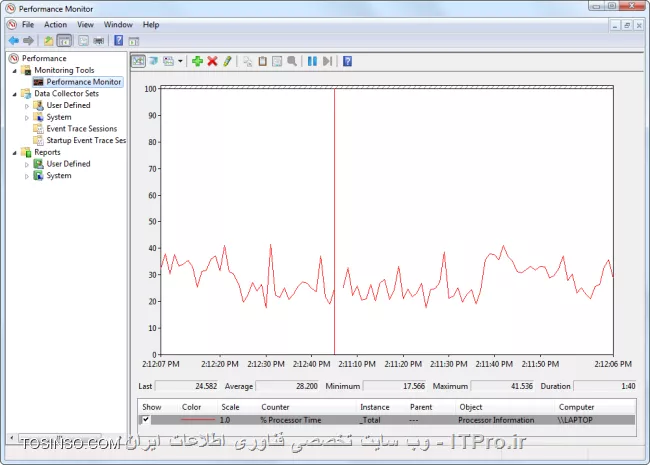Select User Defined under Data Collector Sets
650x465 pixels.
[68, 105]
